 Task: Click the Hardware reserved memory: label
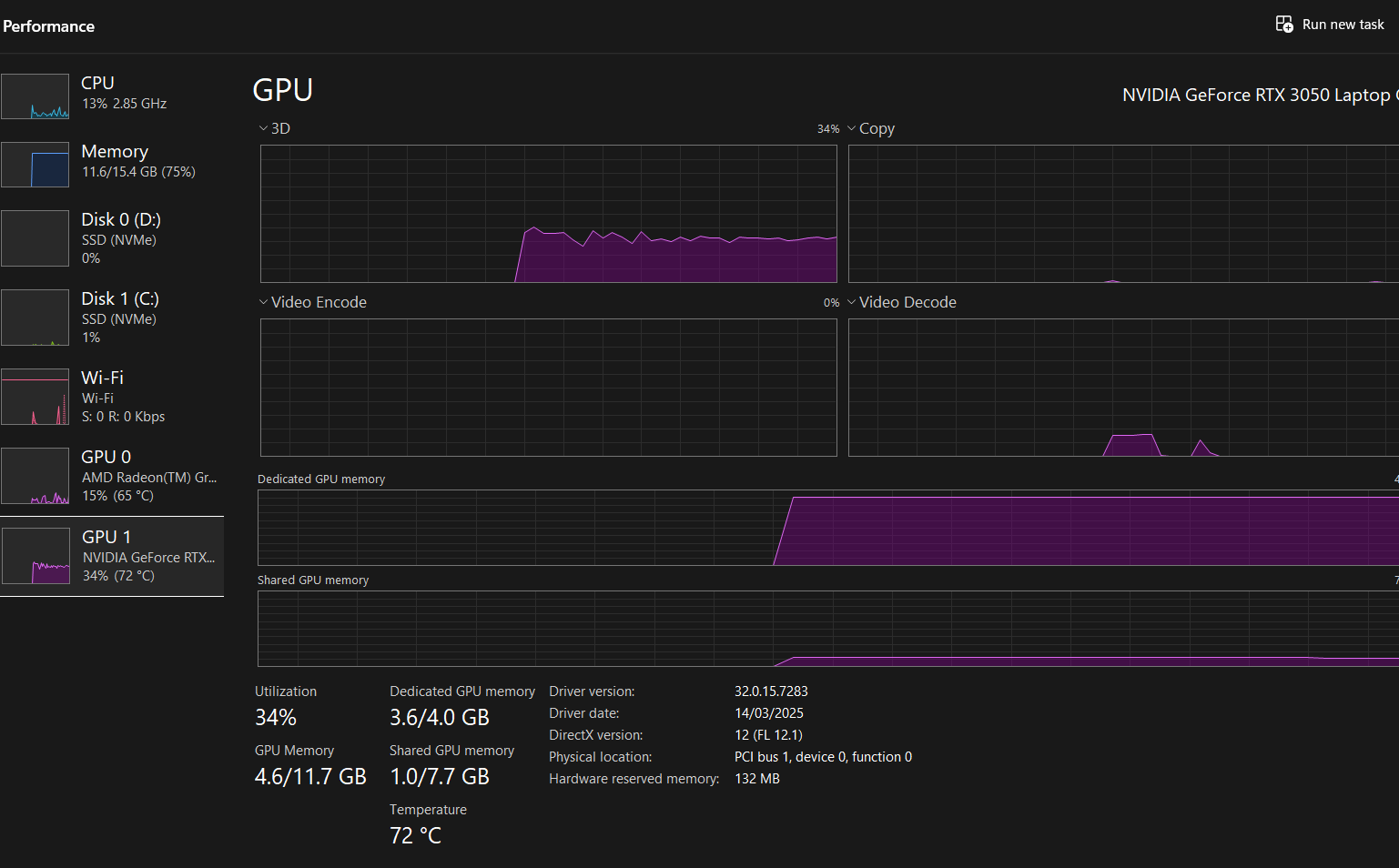coord(634,779)
